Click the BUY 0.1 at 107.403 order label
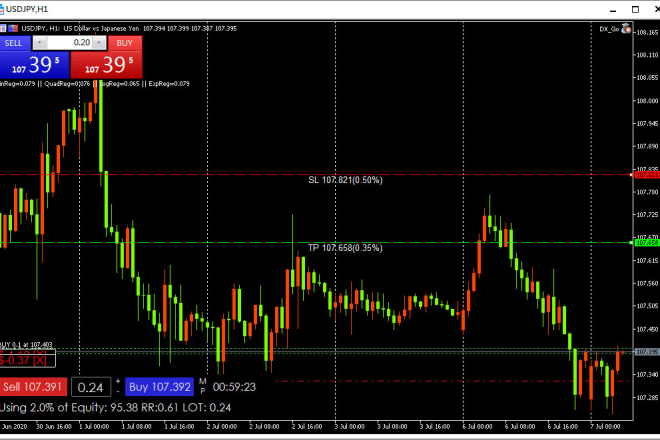 [26, 345]
